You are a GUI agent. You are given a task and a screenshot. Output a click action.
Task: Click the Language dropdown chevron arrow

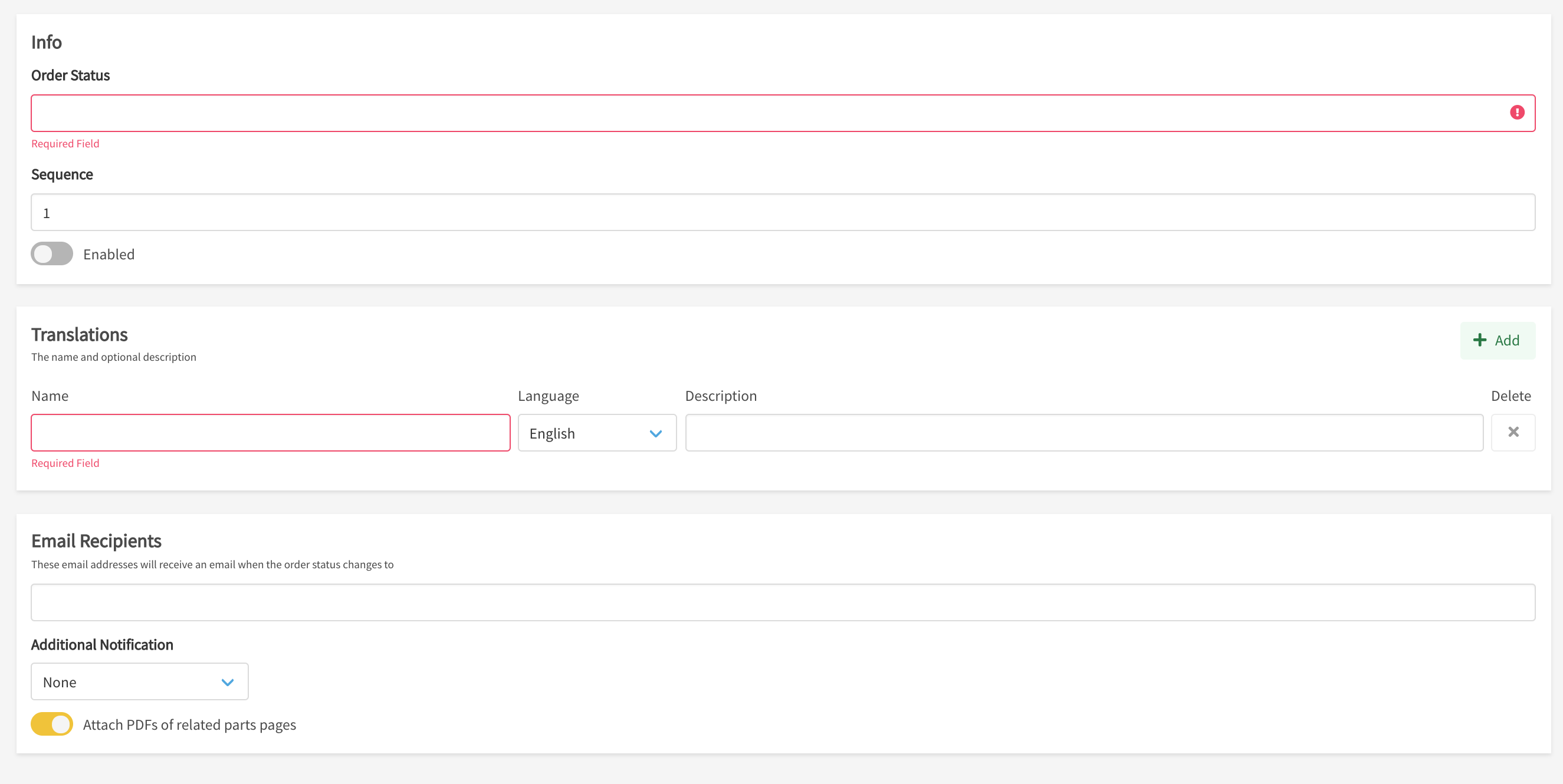point(655,433)
